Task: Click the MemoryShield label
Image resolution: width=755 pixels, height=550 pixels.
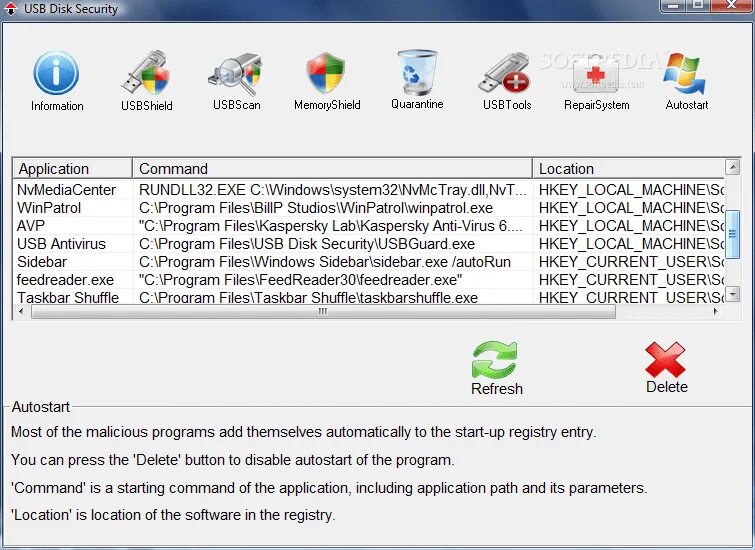Action: pyautogui.click(x=327, y=105)
